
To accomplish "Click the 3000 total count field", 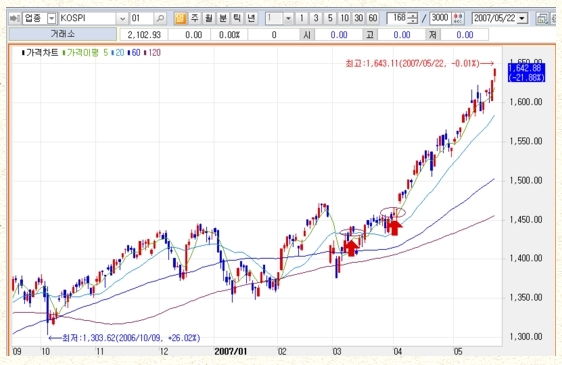I will click(x=440, y=18).
